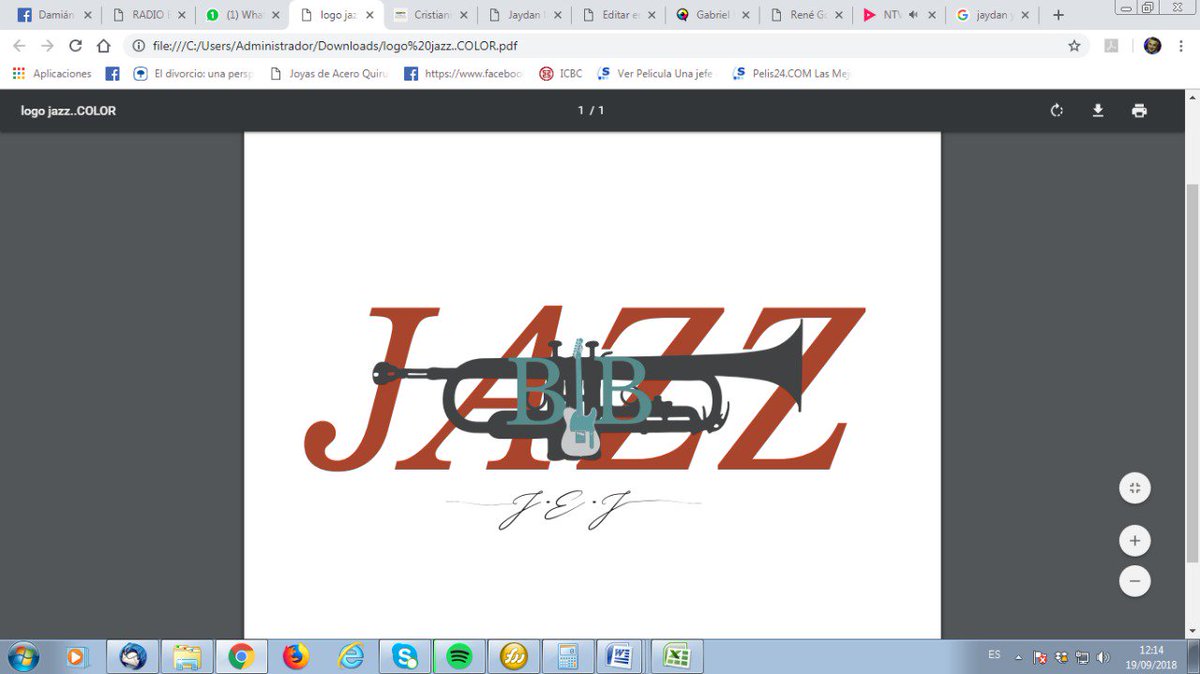This screenshot has width=1200, height=674.
Task: Switch to the WhatsApp tab
Action: [241, 15]
